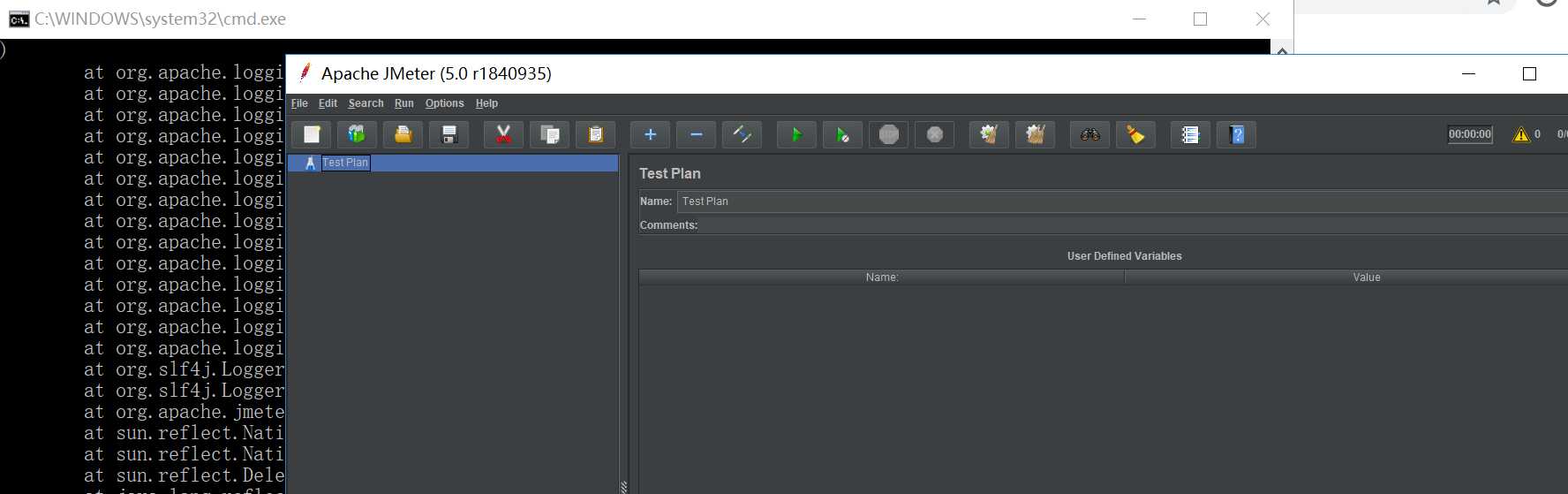Viewport: 1568px width, 494px height.
Task: Open the Help menu
Action: (486, 103)
